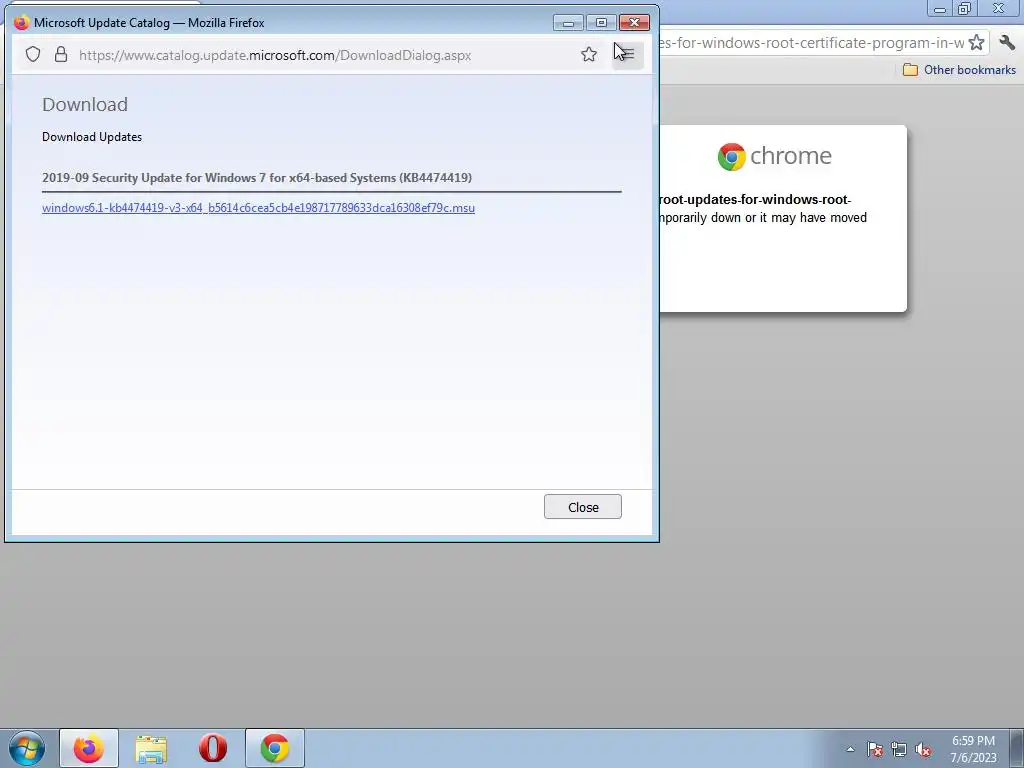Click the Firefox tracking protection shield icon

pyautogui.click(x=33, y=54)
